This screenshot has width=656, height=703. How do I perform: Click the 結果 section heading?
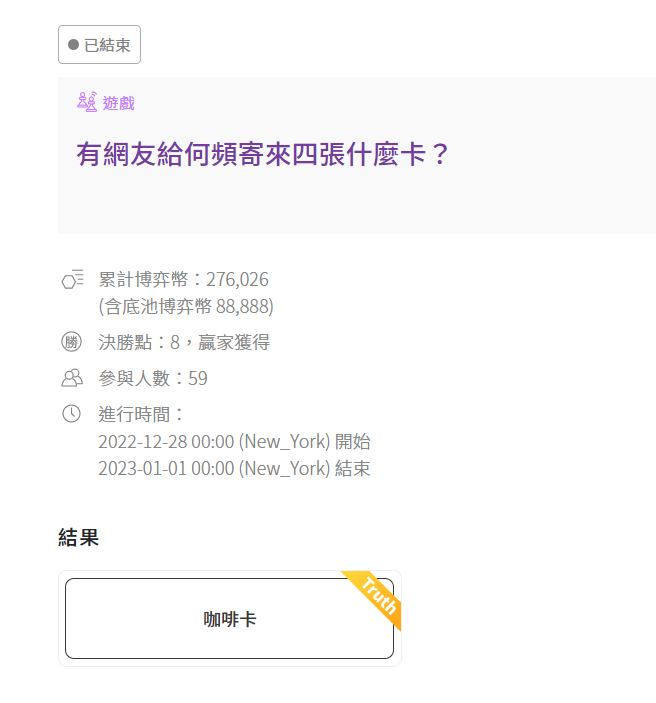[78, 538]
